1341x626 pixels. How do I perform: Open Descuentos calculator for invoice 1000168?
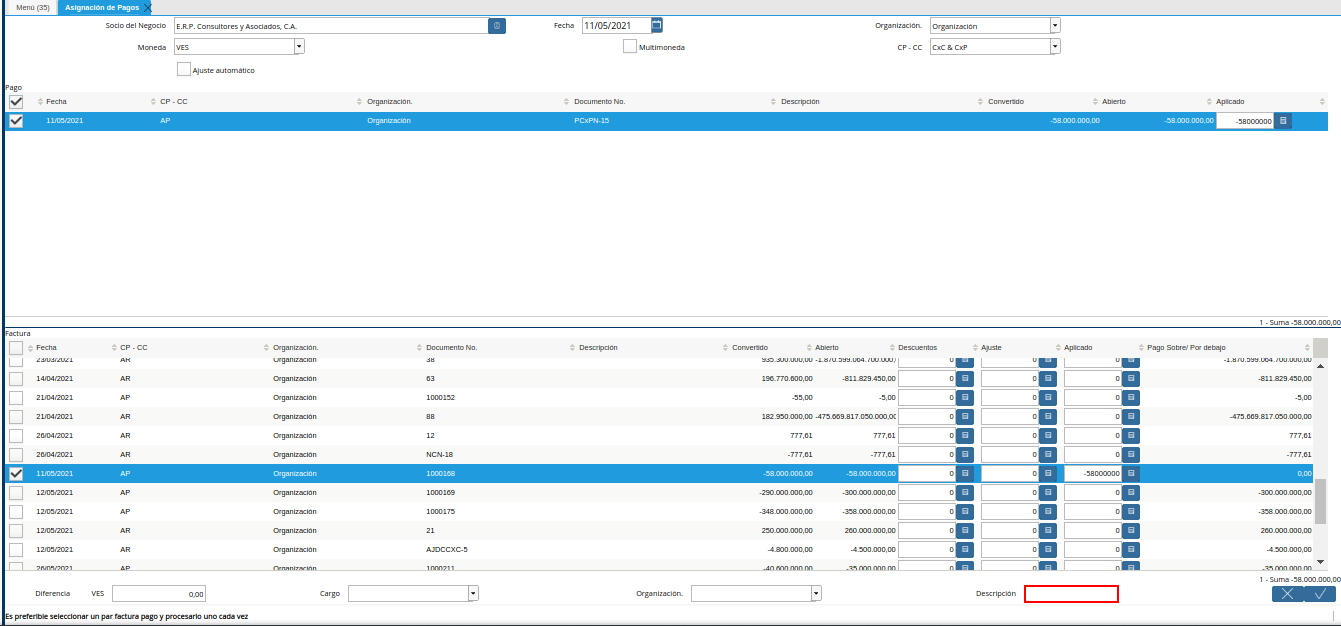(x=965, y=474)
